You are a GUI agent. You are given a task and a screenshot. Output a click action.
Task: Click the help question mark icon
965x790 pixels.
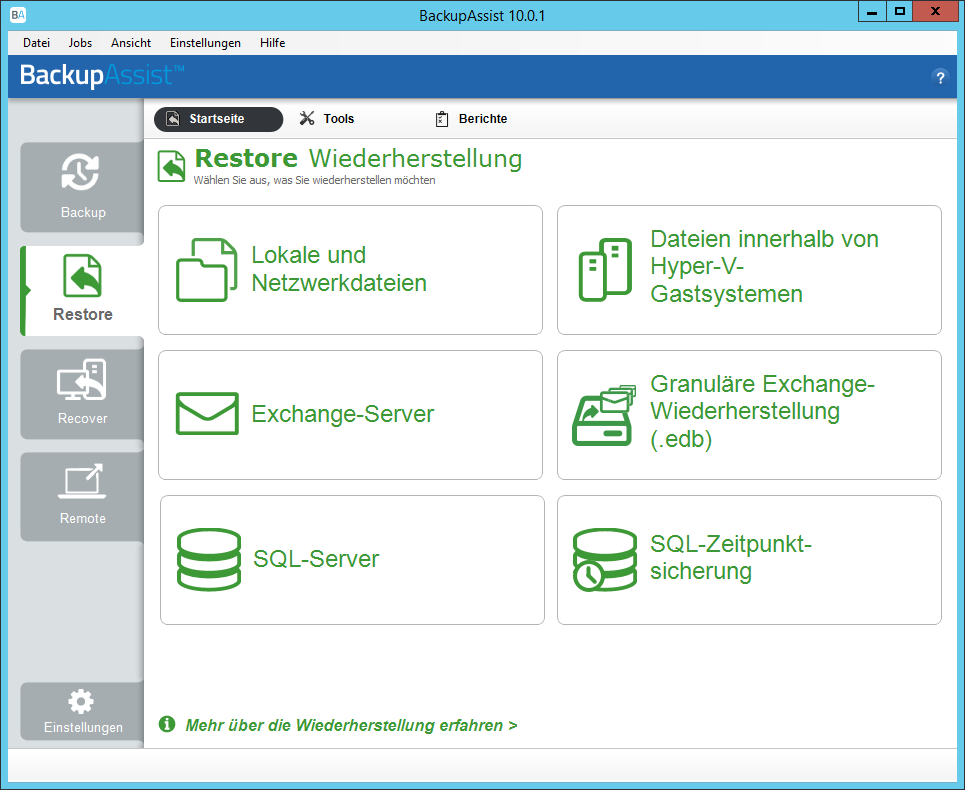coord(940,77)
